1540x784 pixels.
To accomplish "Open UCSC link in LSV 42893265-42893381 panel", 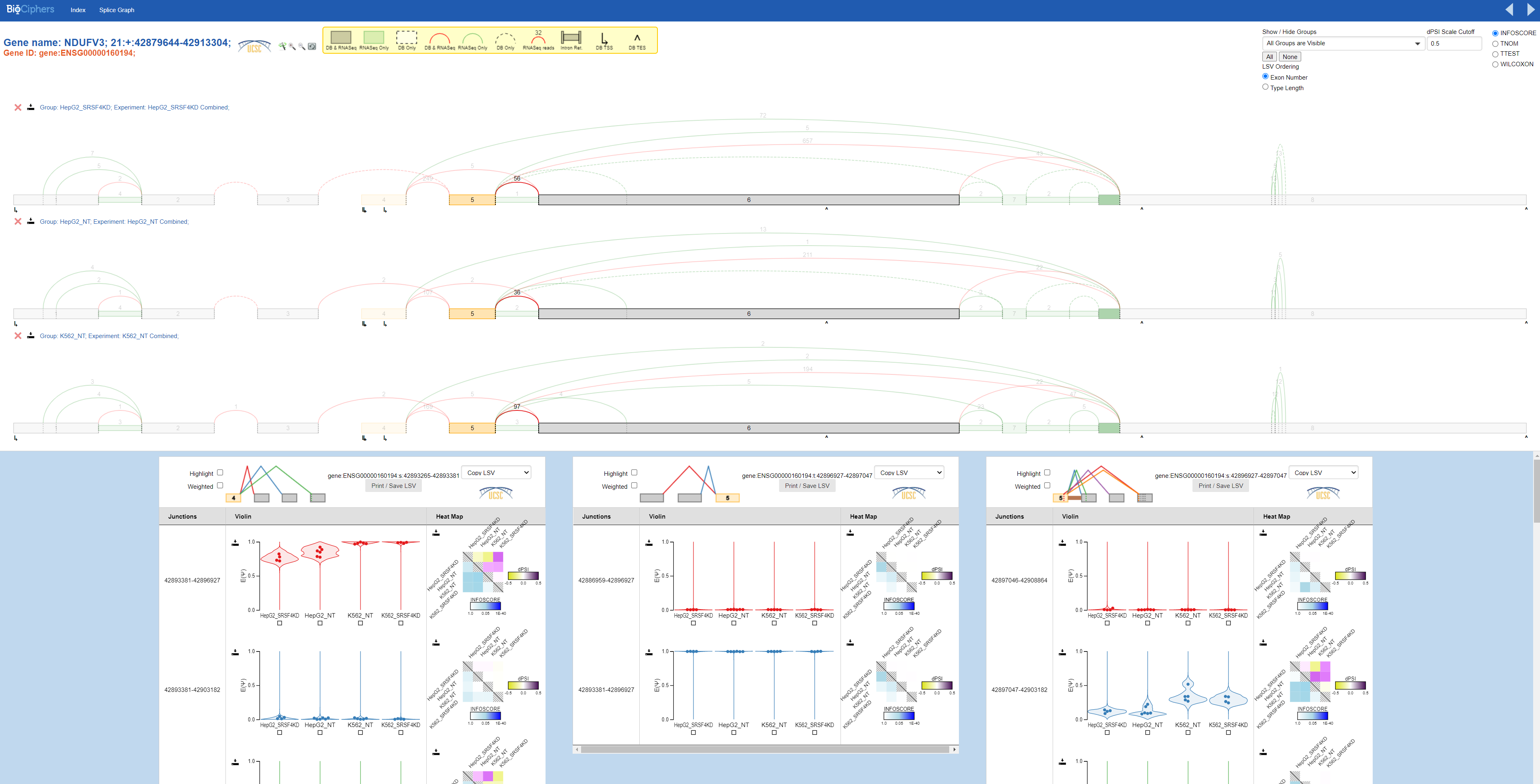I will [495, 493].
